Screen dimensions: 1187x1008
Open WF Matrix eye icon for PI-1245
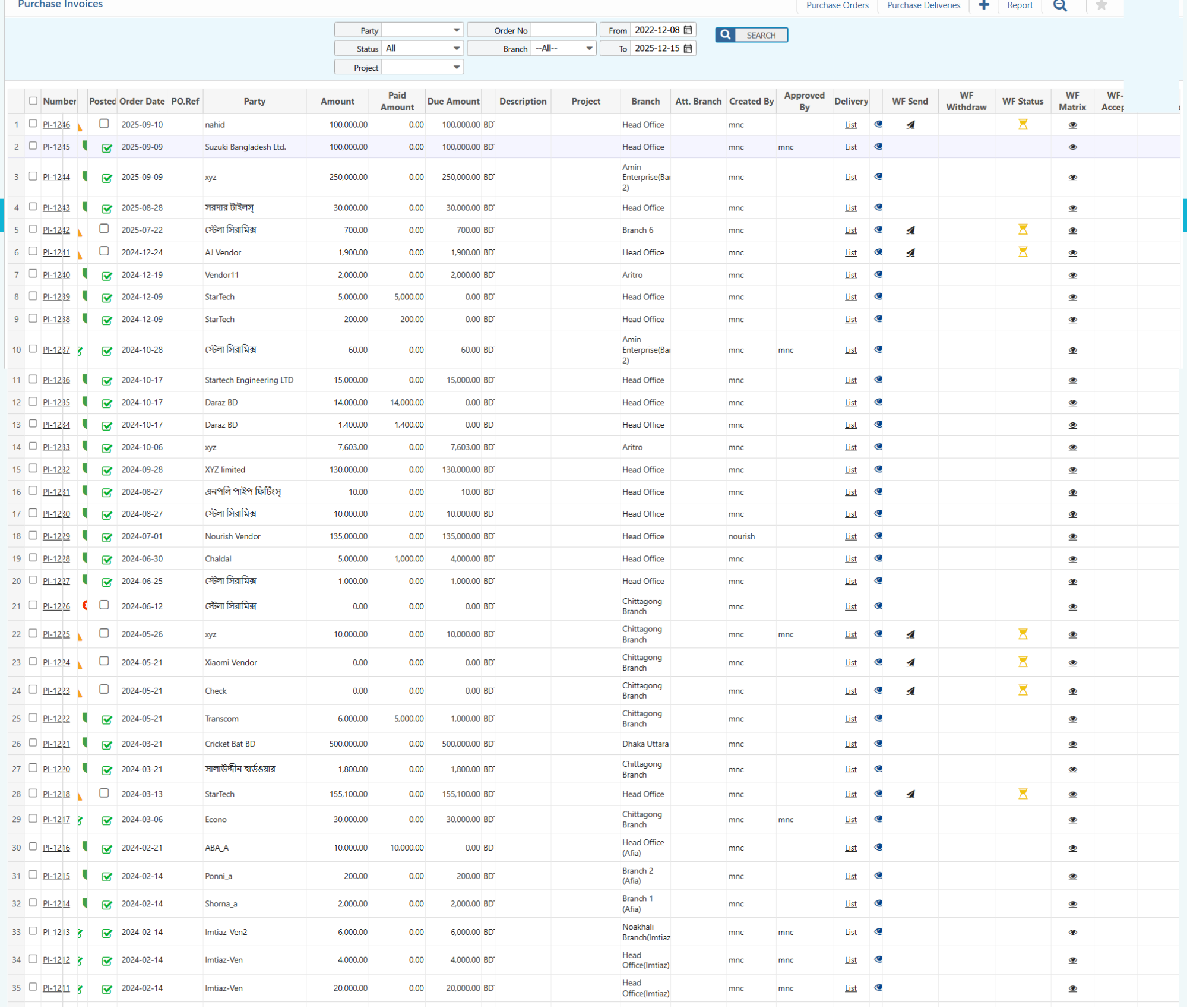point(1072,147)
